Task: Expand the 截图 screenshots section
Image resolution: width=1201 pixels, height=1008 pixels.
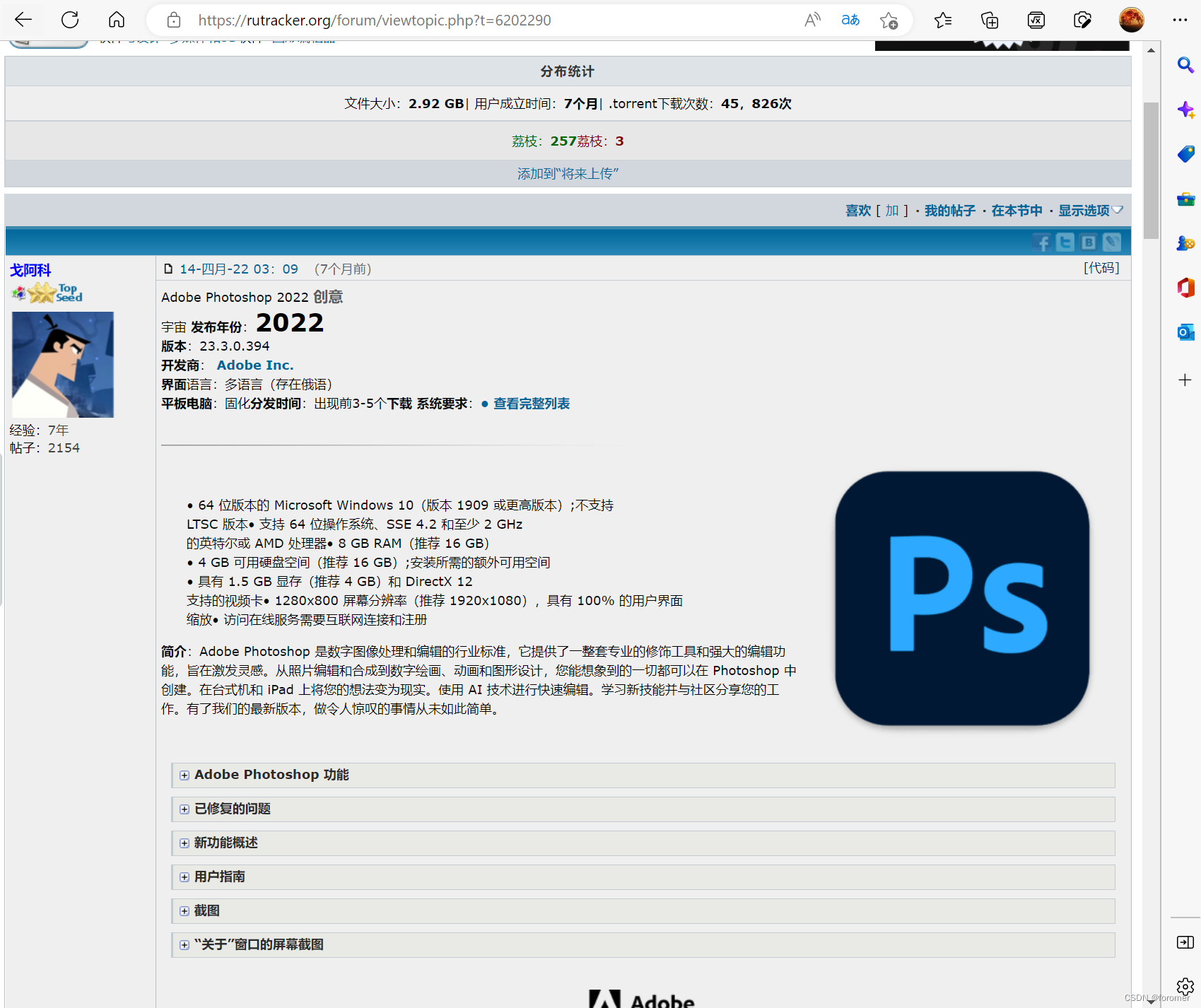Action: [184, 911]
